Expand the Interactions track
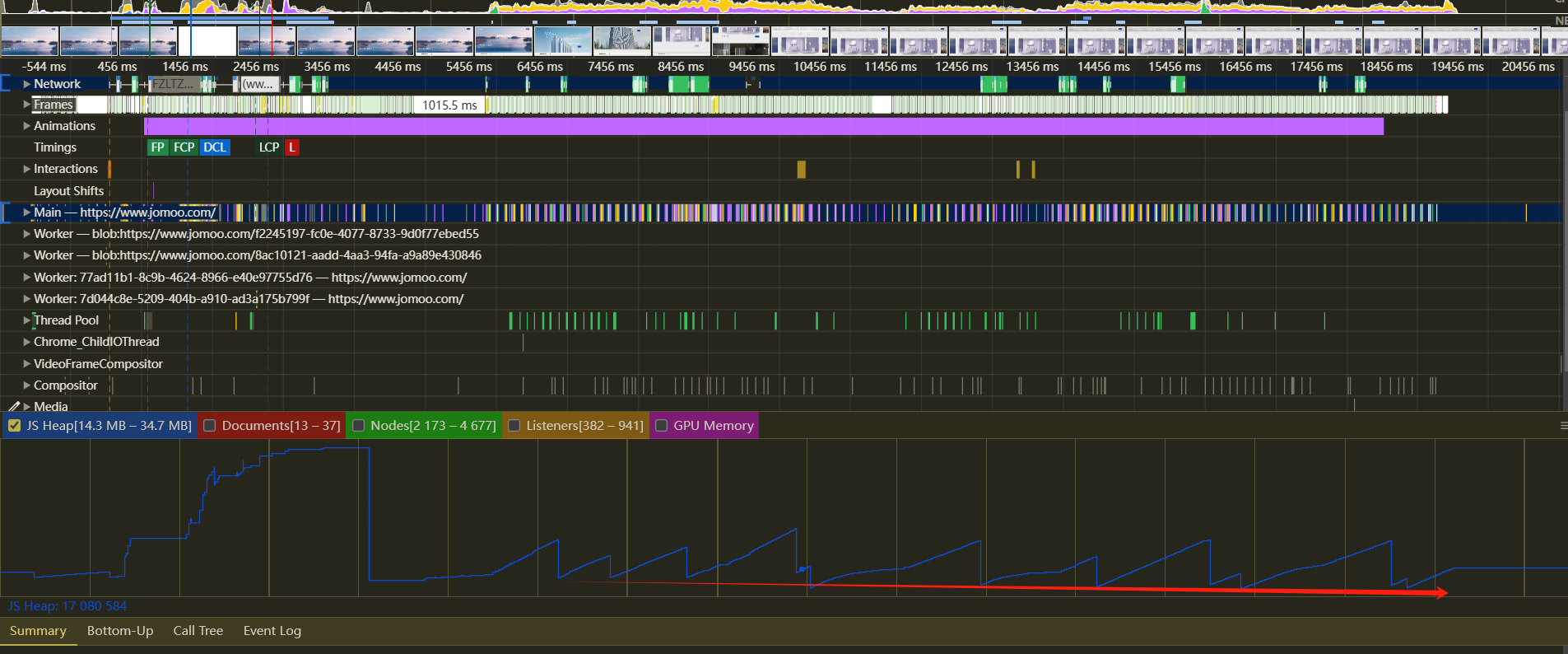Viewport: 1568px width, 654px height. [x=27, y=169]
